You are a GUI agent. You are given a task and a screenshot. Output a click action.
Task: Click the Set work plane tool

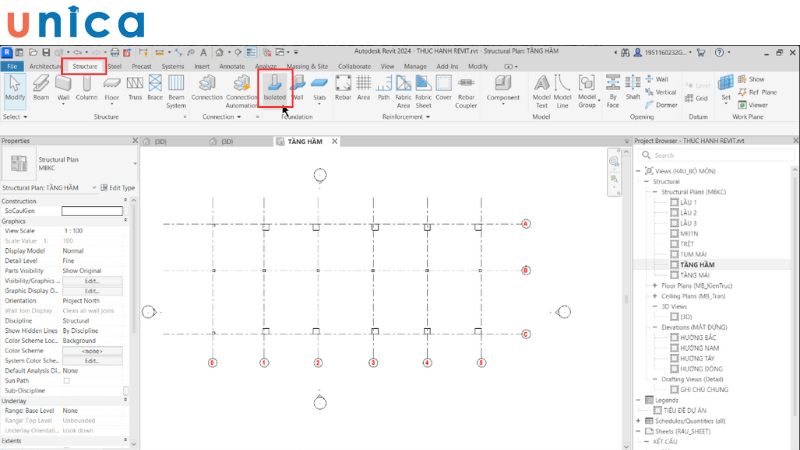pyautogui.click(x=726, y=88)
